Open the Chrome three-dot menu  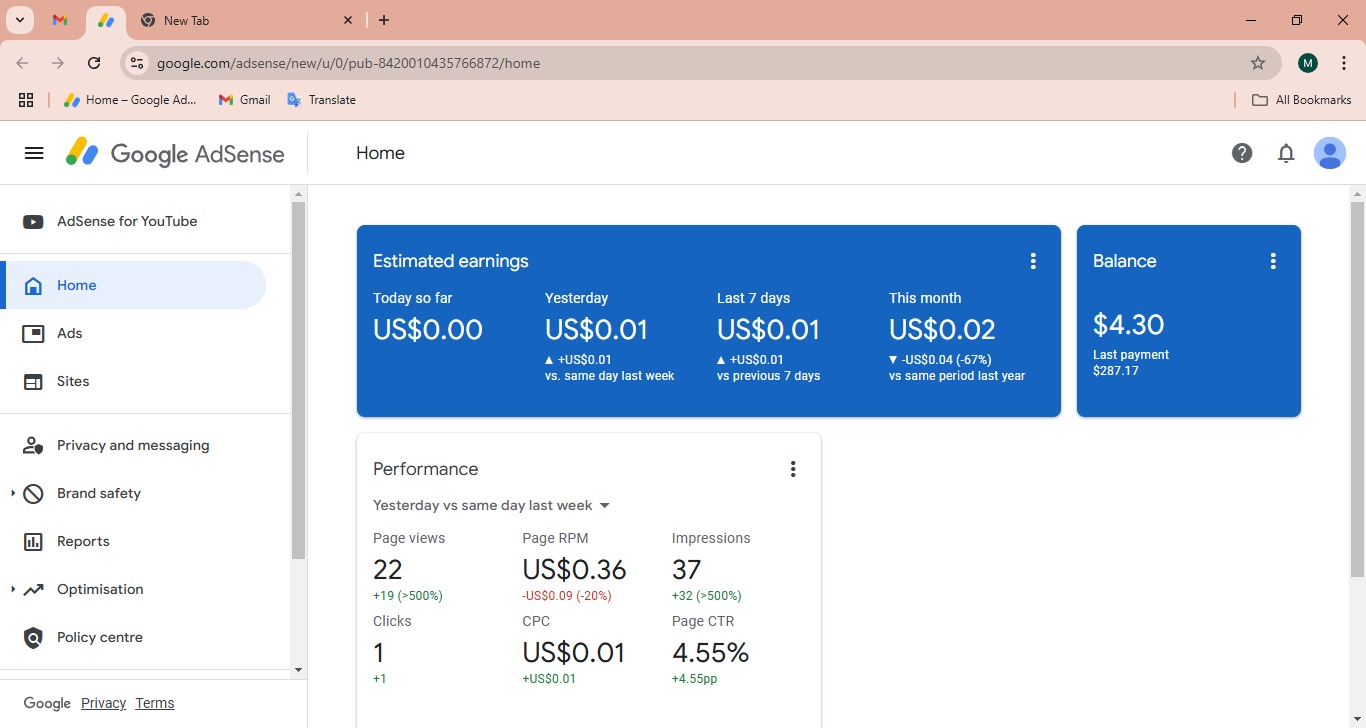1344,63
